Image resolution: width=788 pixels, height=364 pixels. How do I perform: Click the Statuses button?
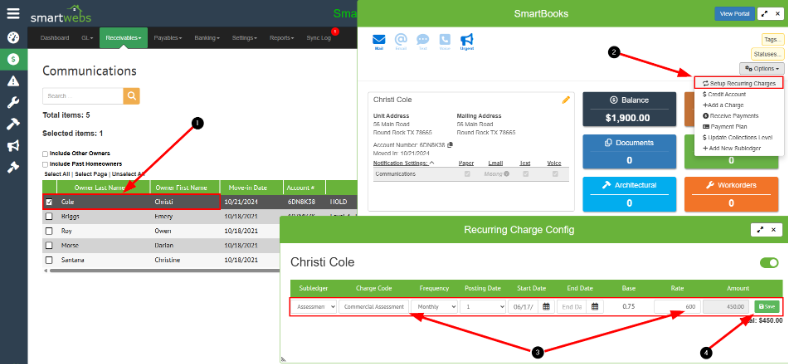767,54
